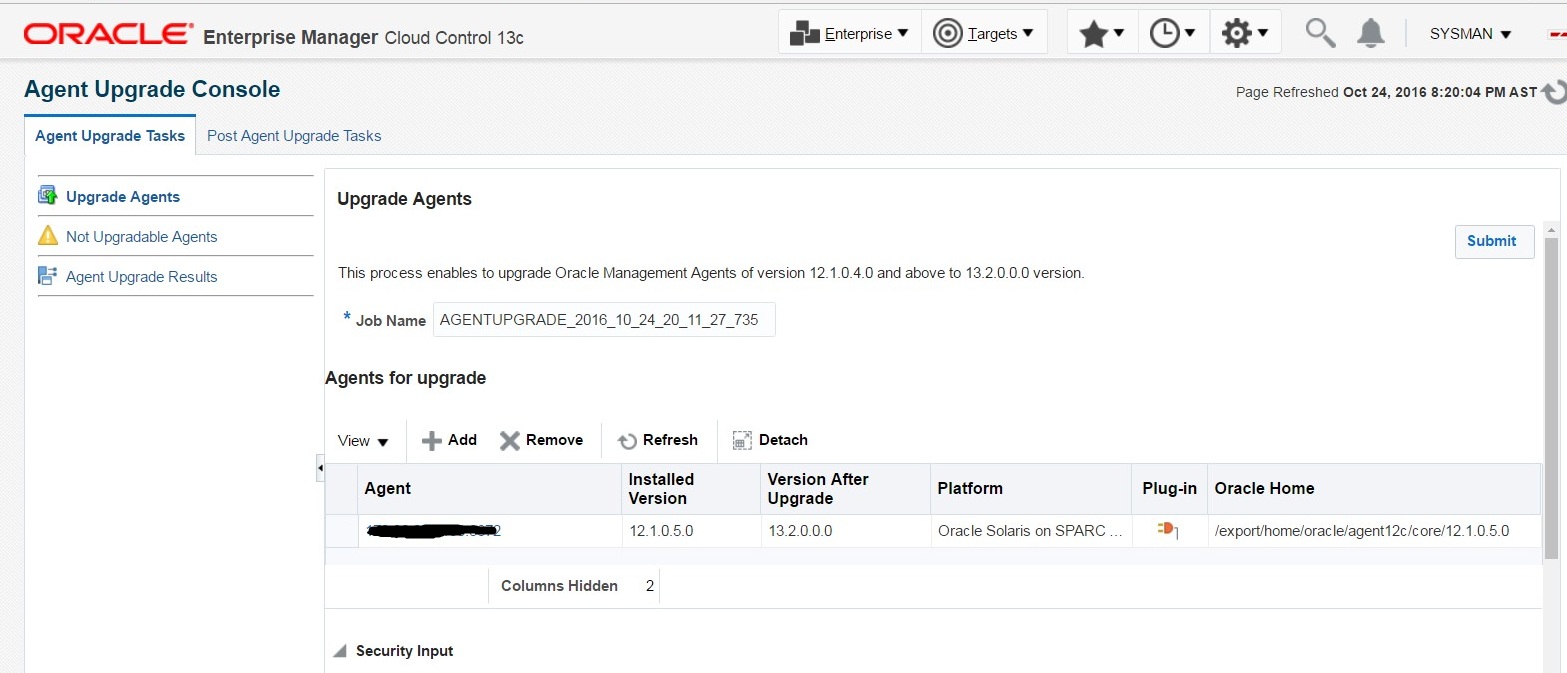Click the Upgrade Agents green arrow icon

click(x=48, y=196)
